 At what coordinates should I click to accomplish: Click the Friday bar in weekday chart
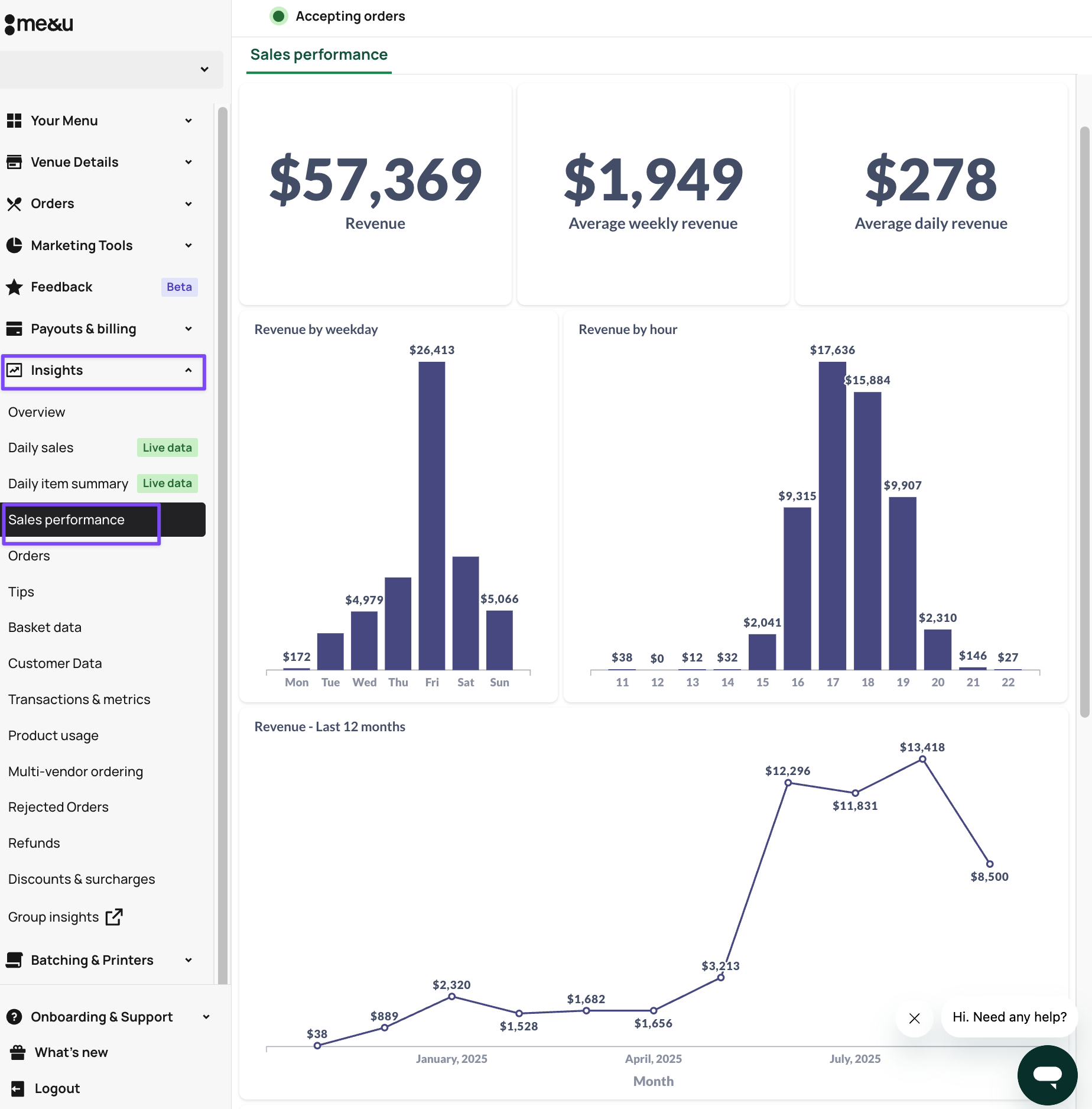[x=431, y=514]
